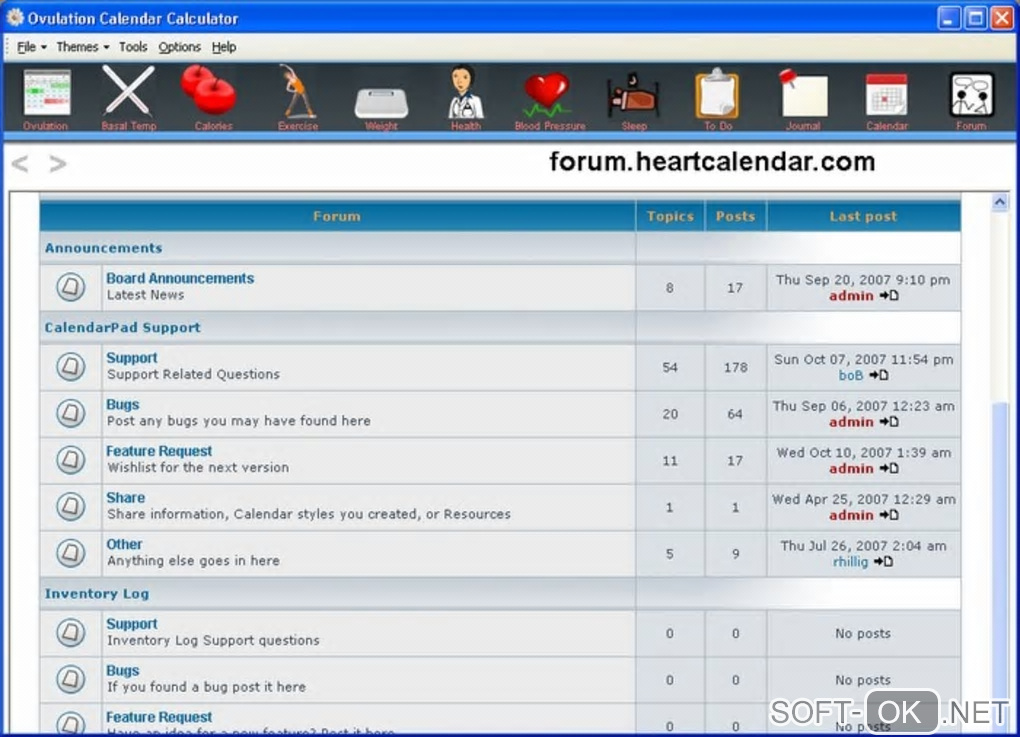Open the Other forum link
The image size is (1020, 737).
(x=124, y=544)
